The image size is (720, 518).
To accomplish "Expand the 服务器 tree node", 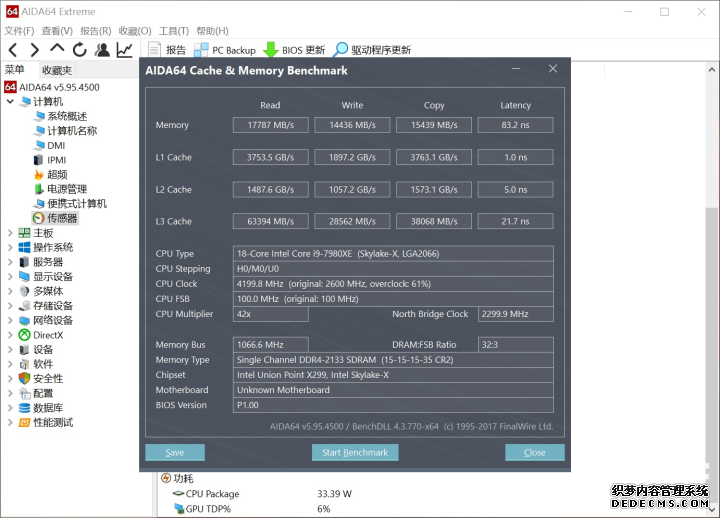I will pyautogui.click(x=10, y=262).
